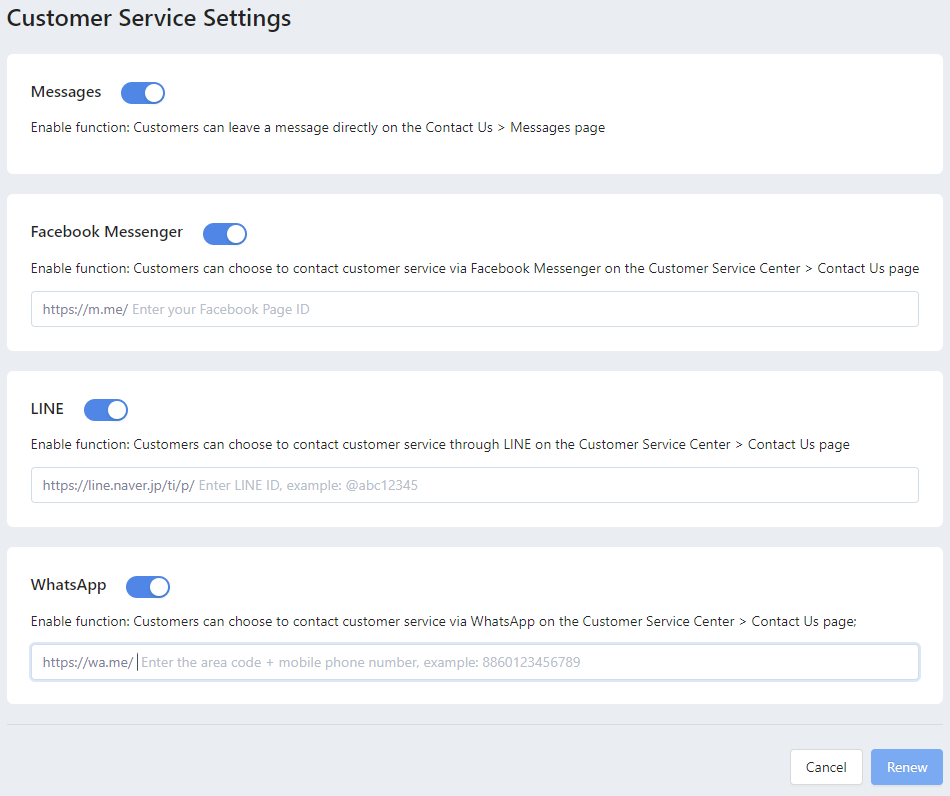Click the Customer Service Settings heading
Viewport: 950px width, 796px height.
[148, 18]
